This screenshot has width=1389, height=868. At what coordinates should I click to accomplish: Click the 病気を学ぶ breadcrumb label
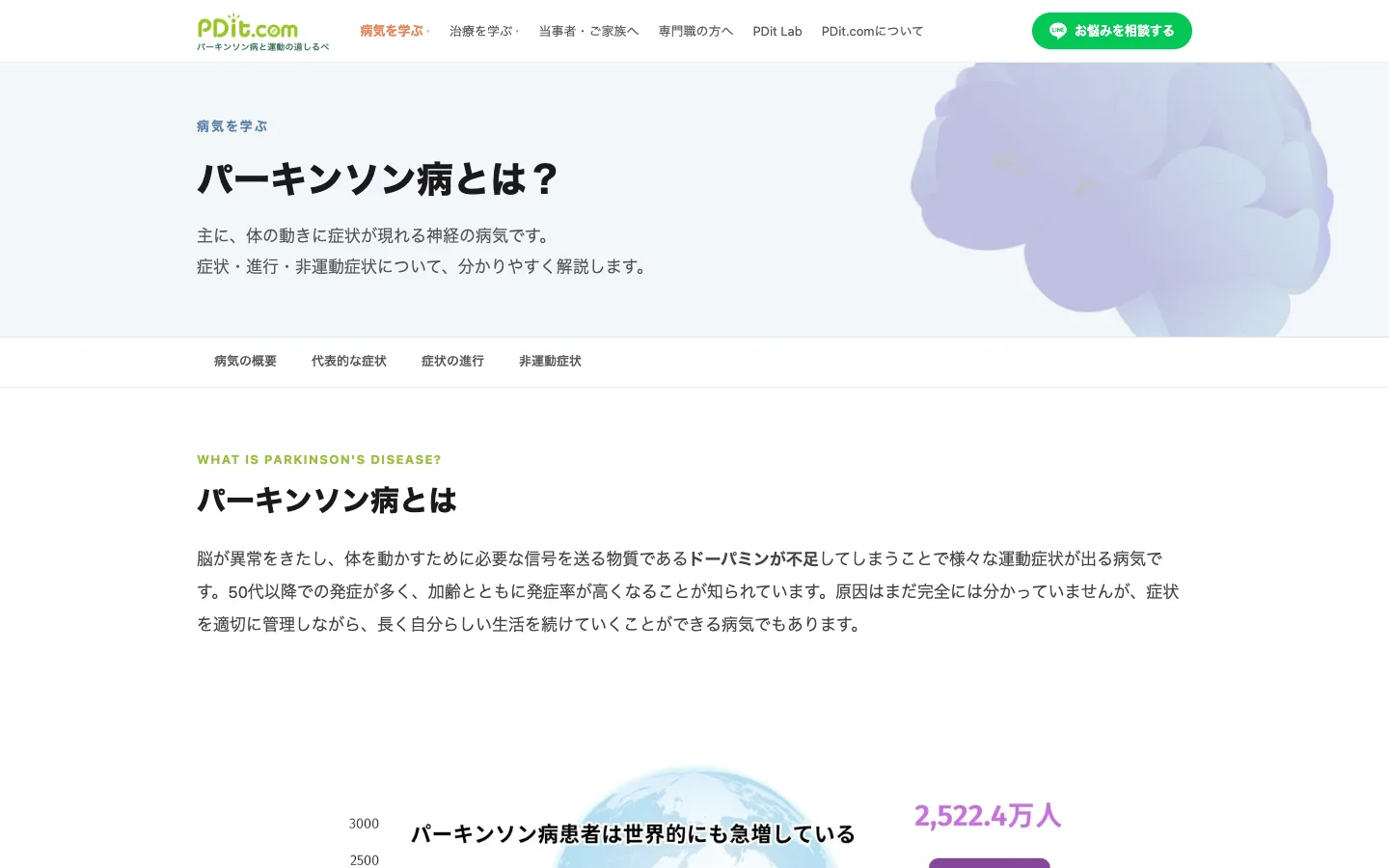point(232,126)
